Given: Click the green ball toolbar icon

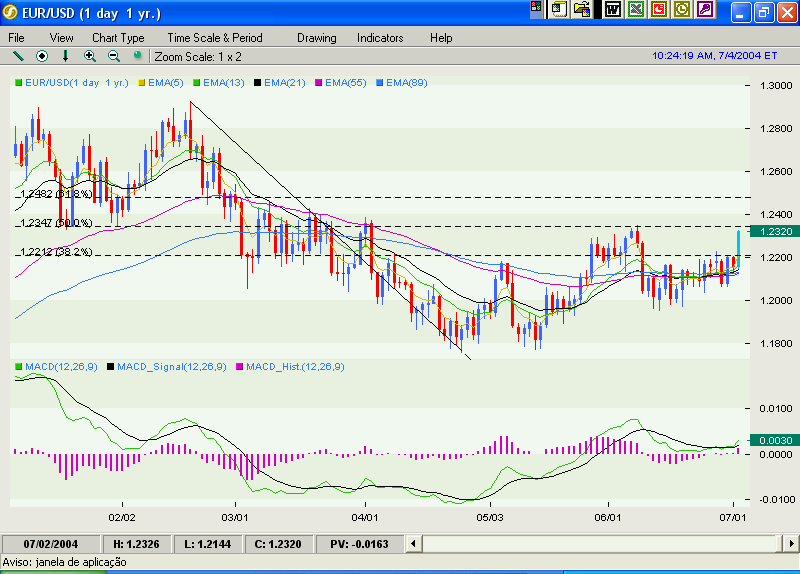Looking at the screenshot, I should click(137, 56).
